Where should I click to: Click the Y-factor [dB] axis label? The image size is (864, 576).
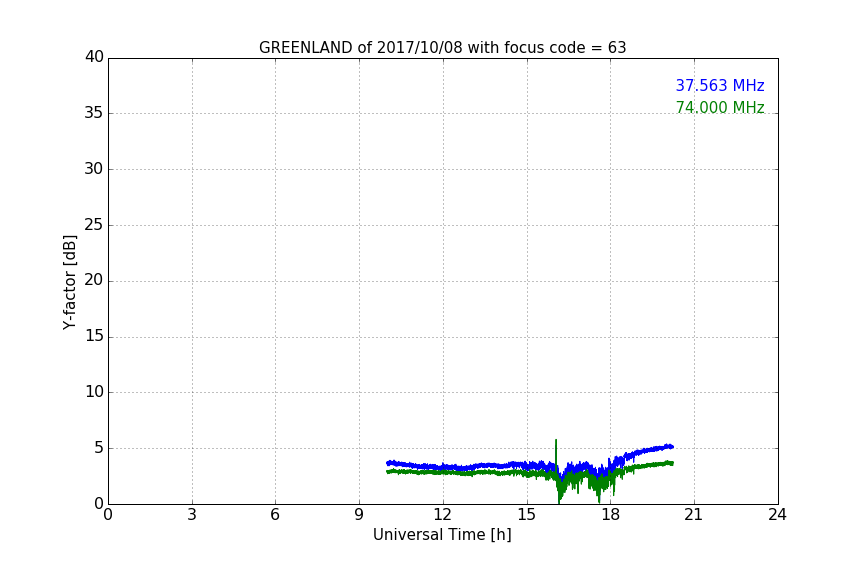tap(70, 282)
